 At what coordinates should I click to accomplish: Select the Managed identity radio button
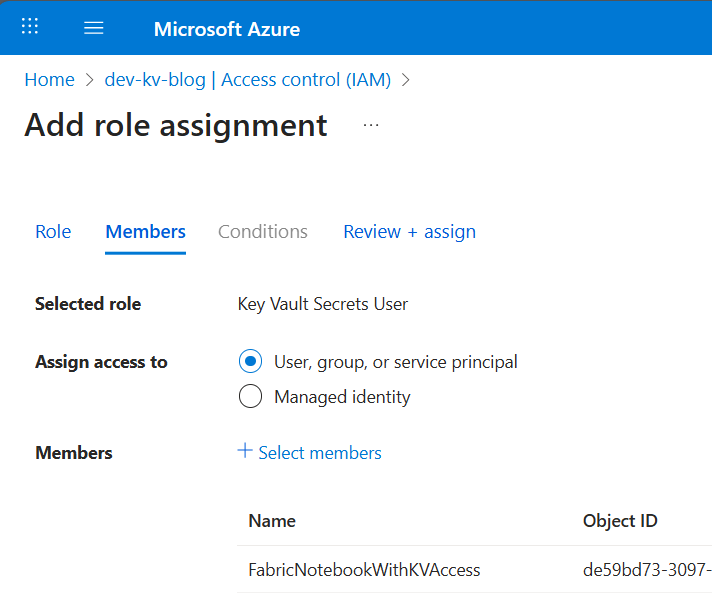250,397
